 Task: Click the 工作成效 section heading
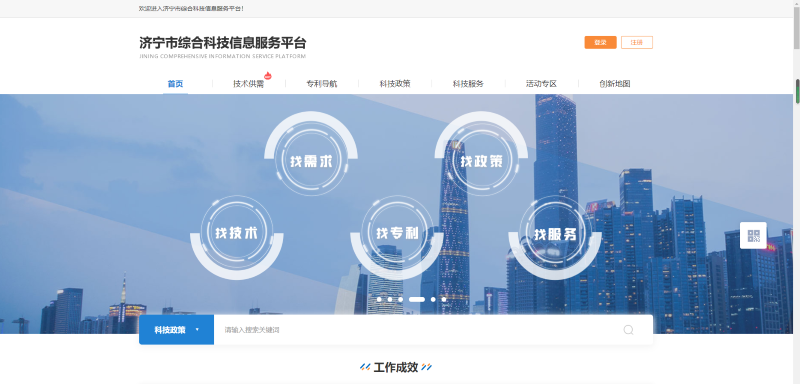(396, 367)
